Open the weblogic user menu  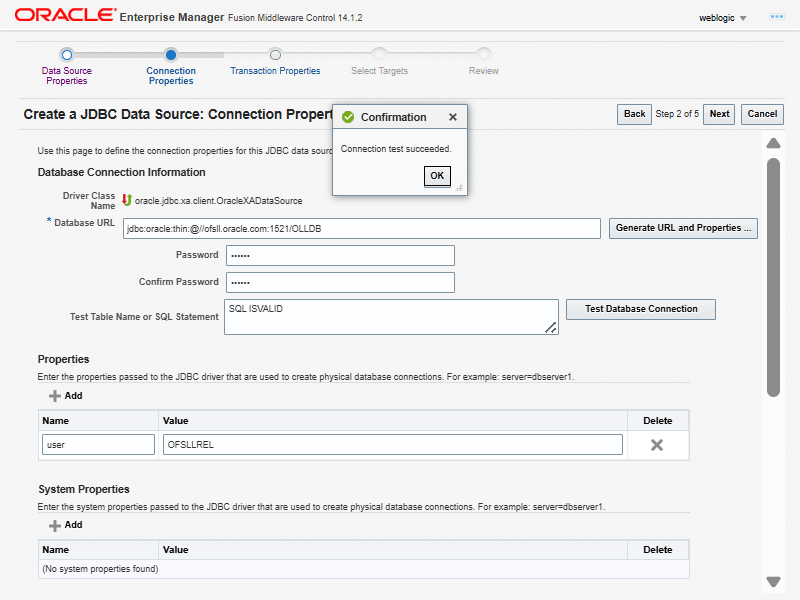[x=723, y=18]
